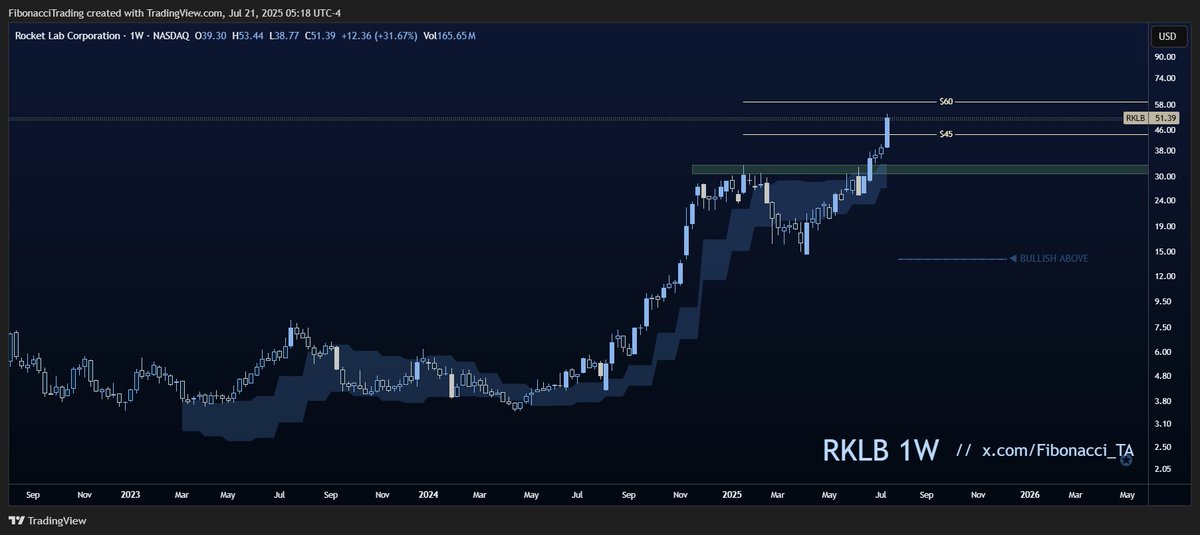Click the 6.00 price axis label
The height and width of the screenshot is (535, 1200).
[x=1161, y=351]
